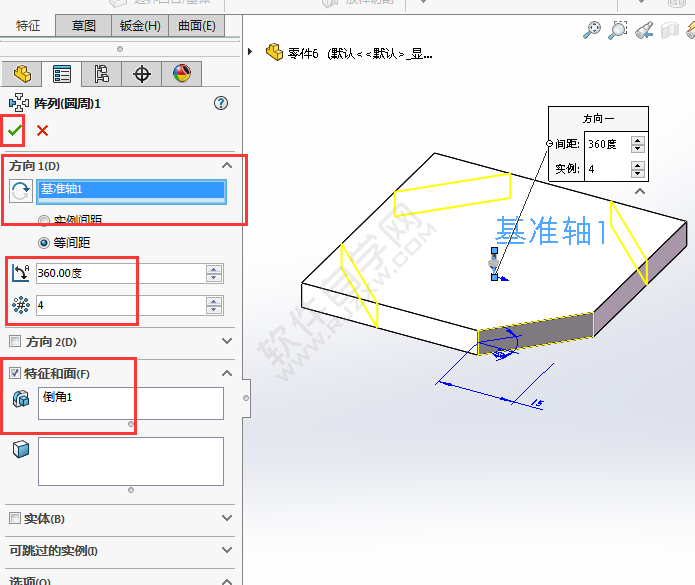Edit 实例 value 4 in callout
Image resolution: width=695 pixels, height=585 pixels.
(608, 169)
